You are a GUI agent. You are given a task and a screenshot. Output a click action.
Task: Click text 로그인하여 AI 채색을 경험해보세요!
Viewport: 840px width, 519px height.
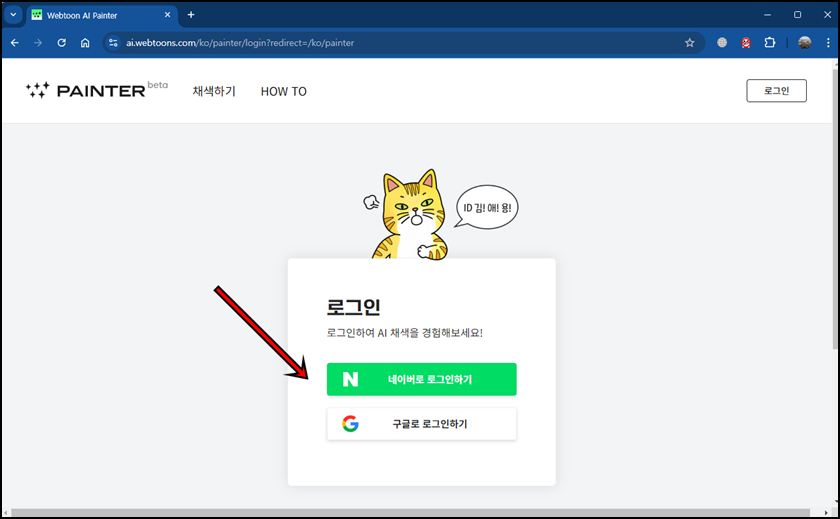[x=404, y=333]
